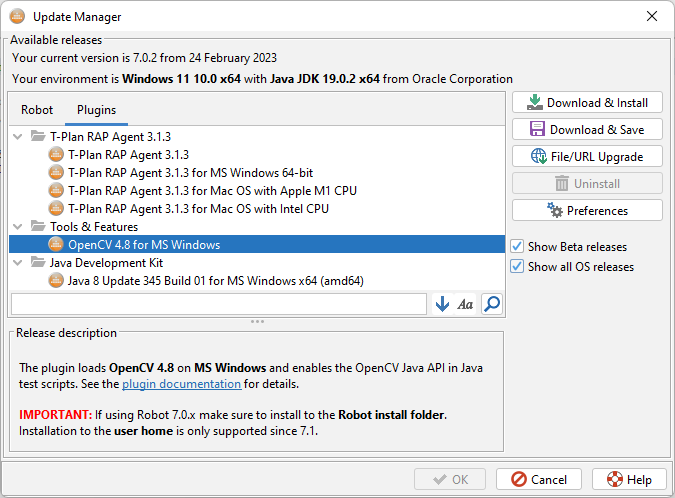Disable Show all OS releases checkbox
The image size is (675, 498).
517,267
